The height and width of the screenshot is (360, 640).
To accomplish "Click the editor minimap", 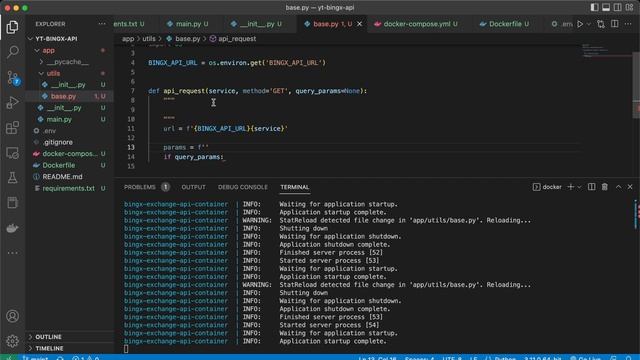I will point(607,51).
